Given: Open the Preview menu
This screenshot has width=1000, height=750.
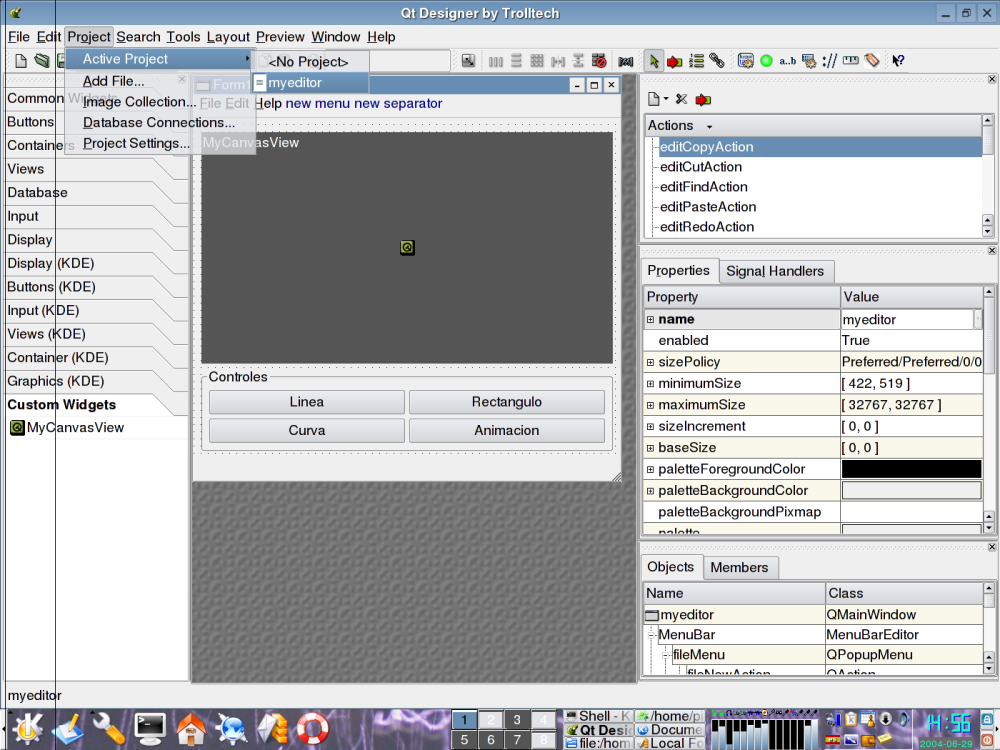Looking at the screenshot, I should click(280, 37).
